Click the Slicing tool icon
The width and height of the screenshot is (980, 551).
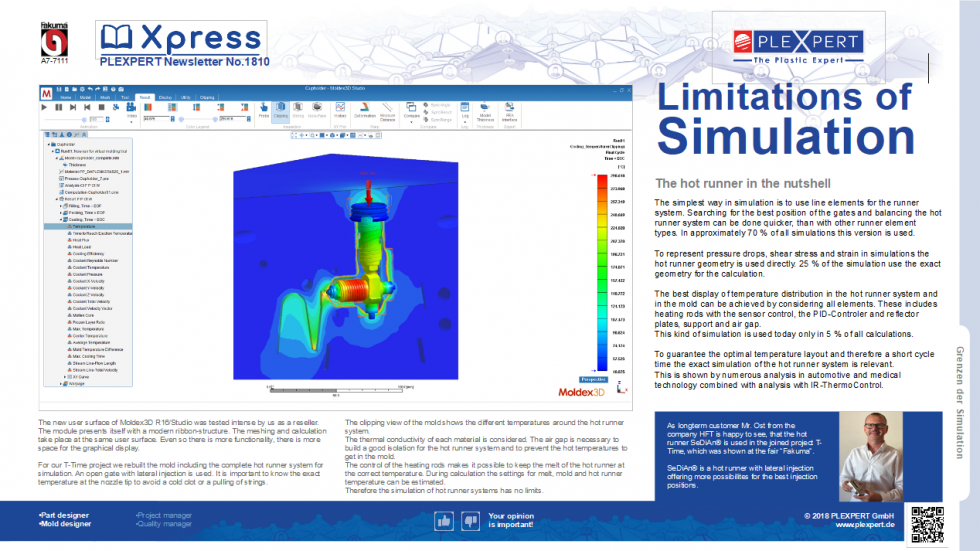(297, 108)
